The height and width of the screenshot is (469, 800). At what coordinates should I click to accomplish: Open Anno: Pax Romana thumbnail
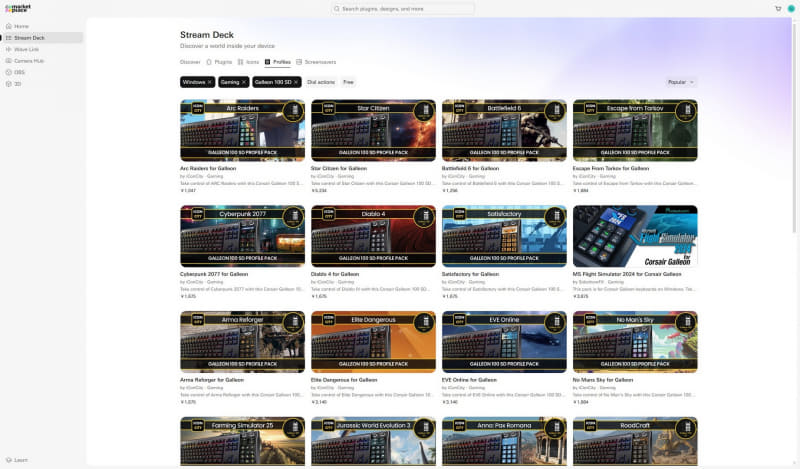coord(504,441)
